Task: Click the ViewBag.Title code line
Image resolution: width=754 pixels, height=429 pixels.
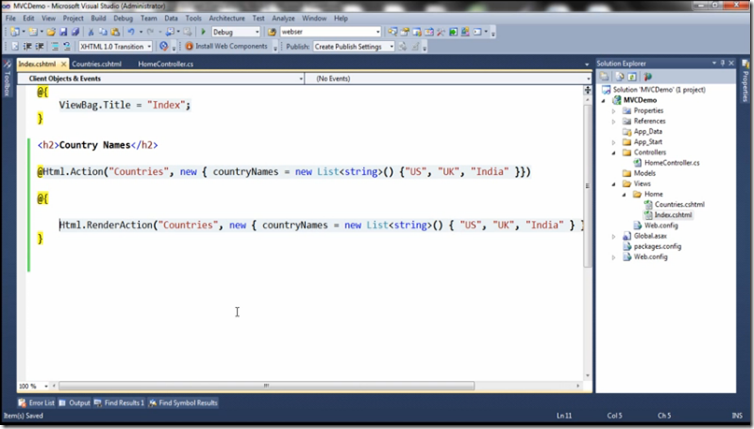Action: click(125, 105)
